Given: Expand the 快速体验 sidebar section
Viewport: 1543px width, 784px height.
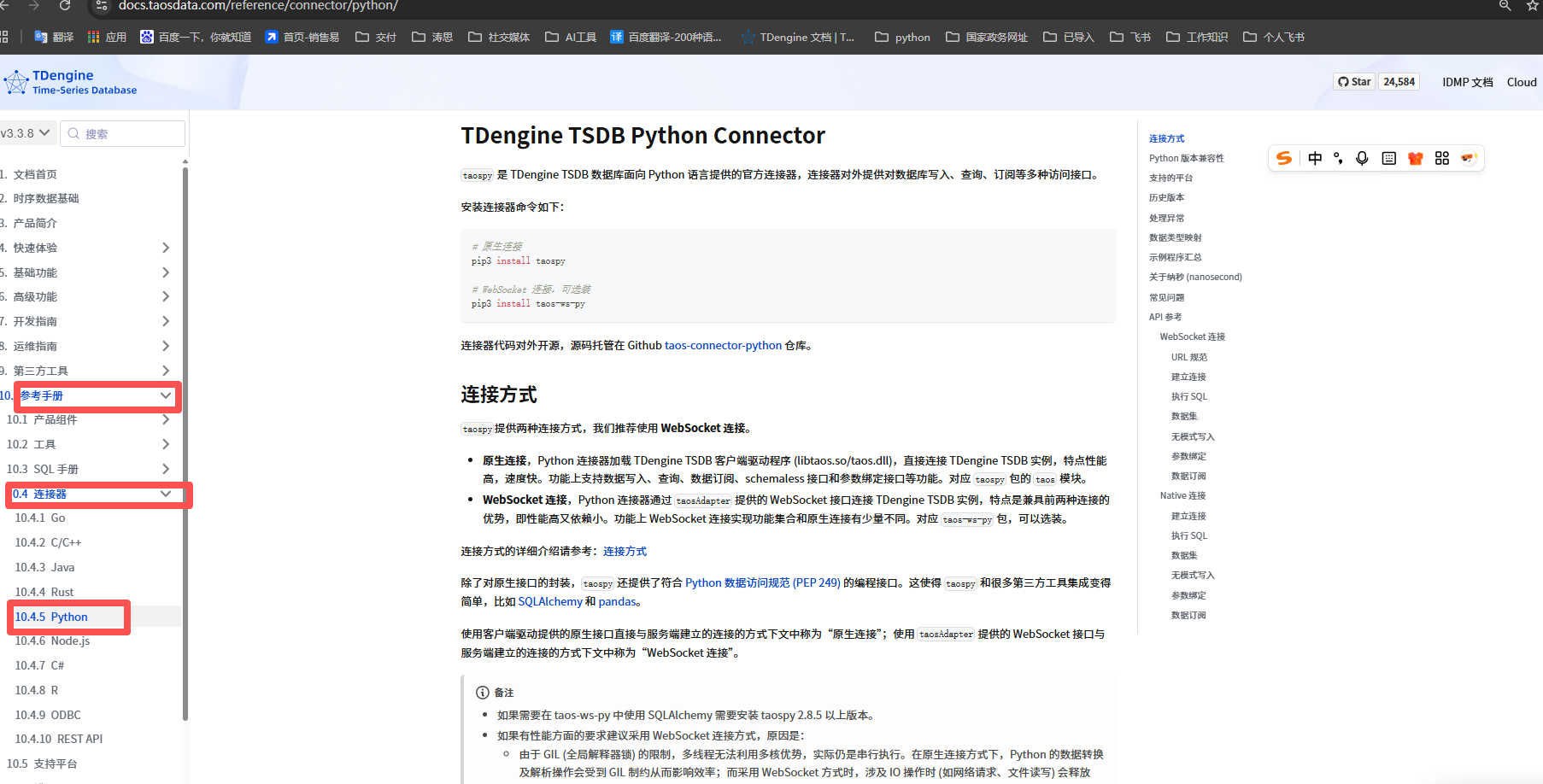Looking at the screenshot, I should coord(166,248).
